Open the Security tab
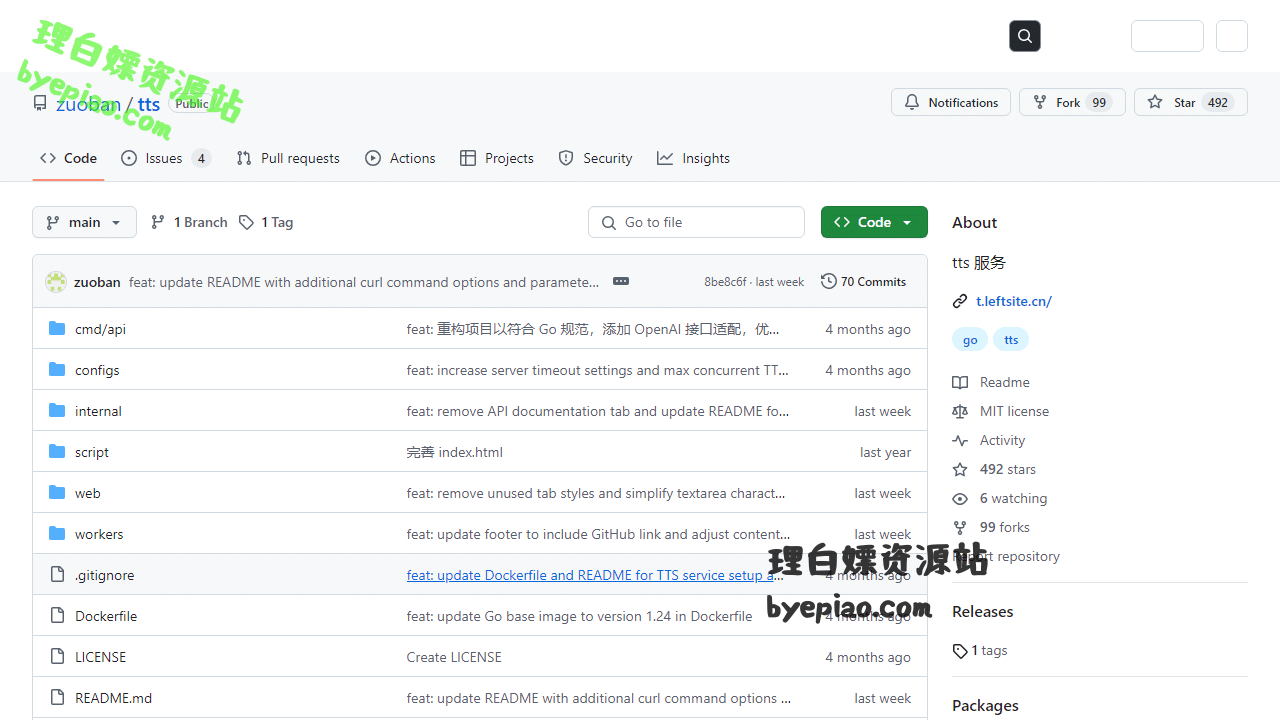This screenshot has width=1280, height=720. tap(595, 158)
